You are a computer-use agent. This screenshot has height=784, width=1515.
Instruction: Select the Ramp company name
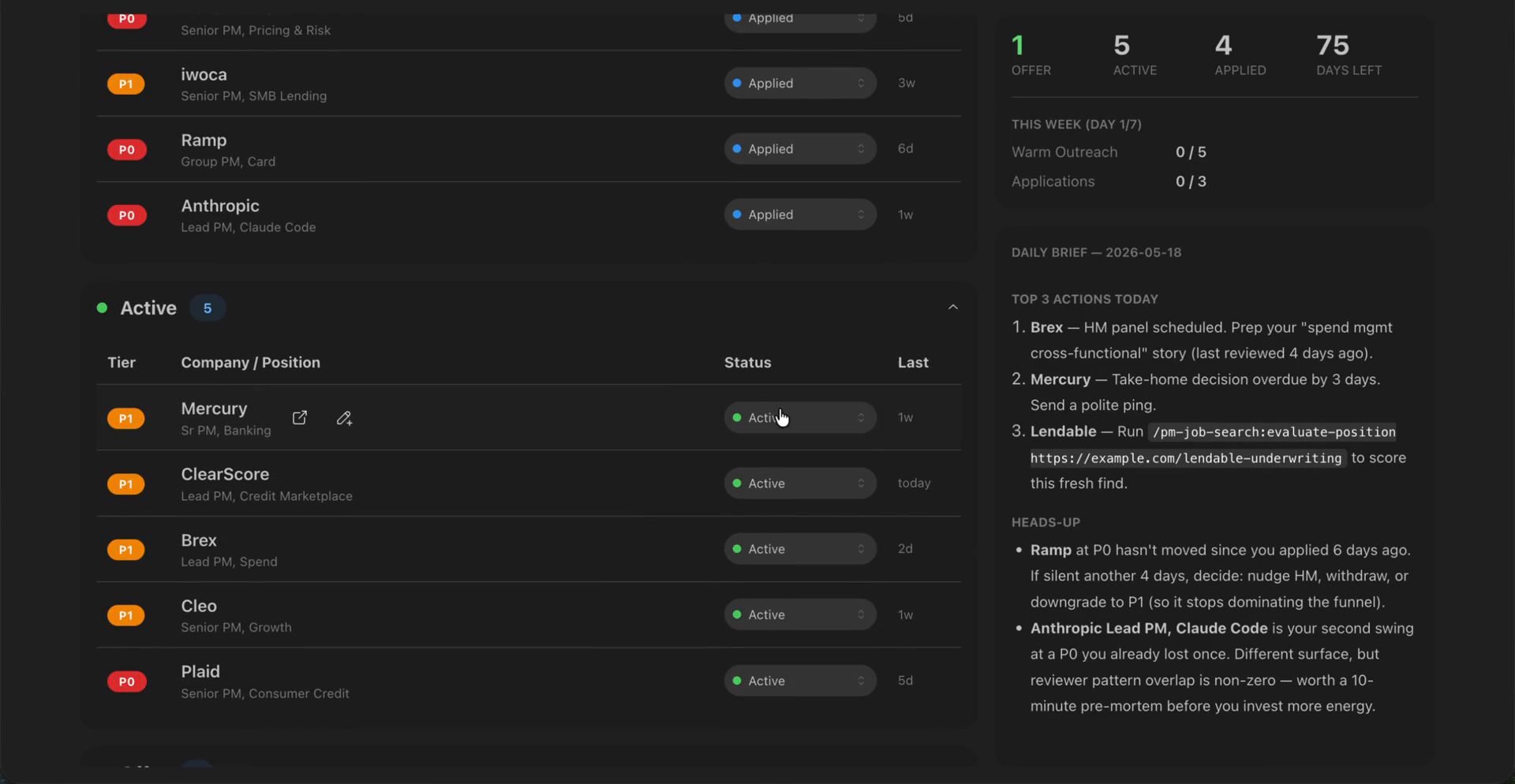[x=204, y=140]
